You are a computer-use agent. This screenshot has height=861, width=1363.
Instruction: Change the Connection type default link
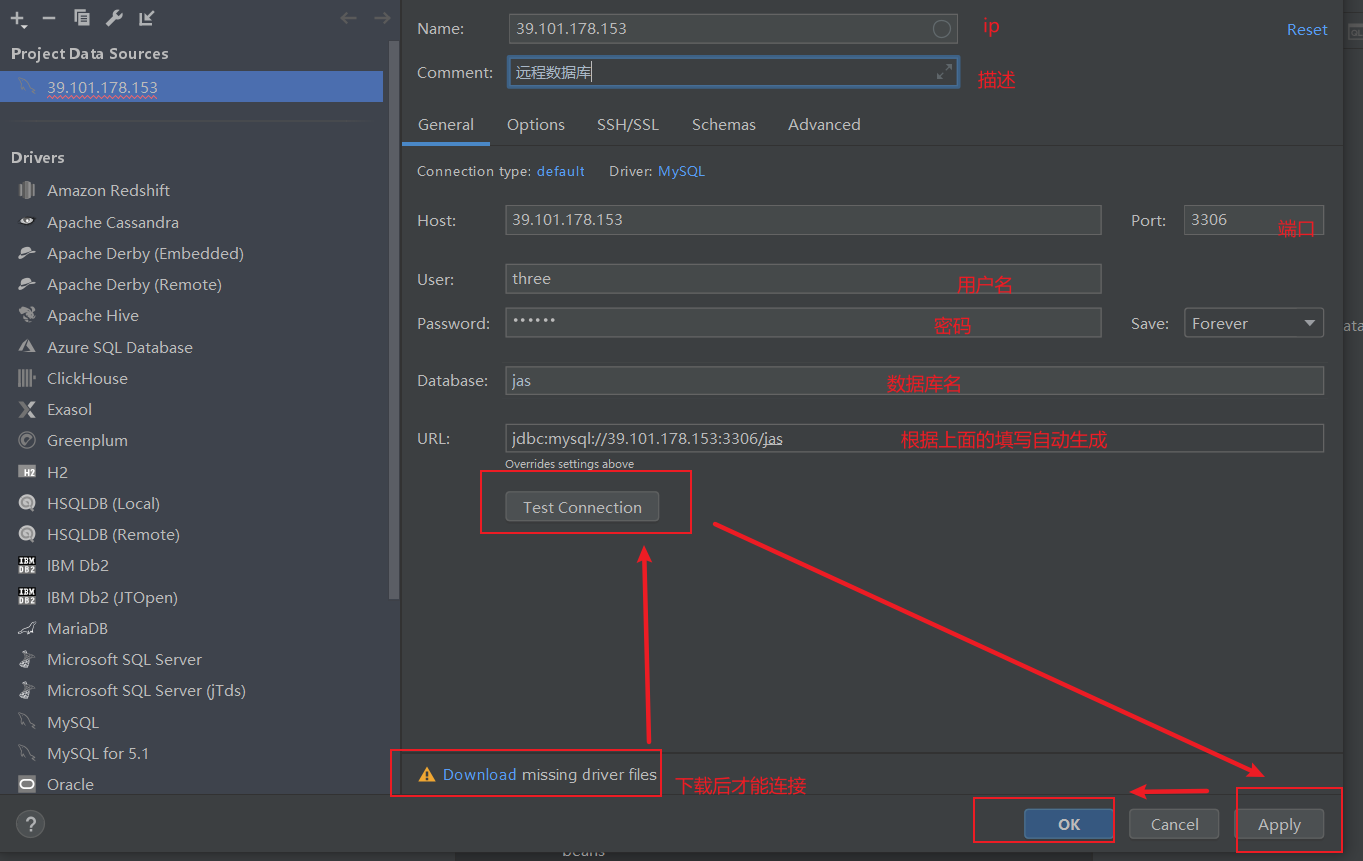[x=561, y=171]
